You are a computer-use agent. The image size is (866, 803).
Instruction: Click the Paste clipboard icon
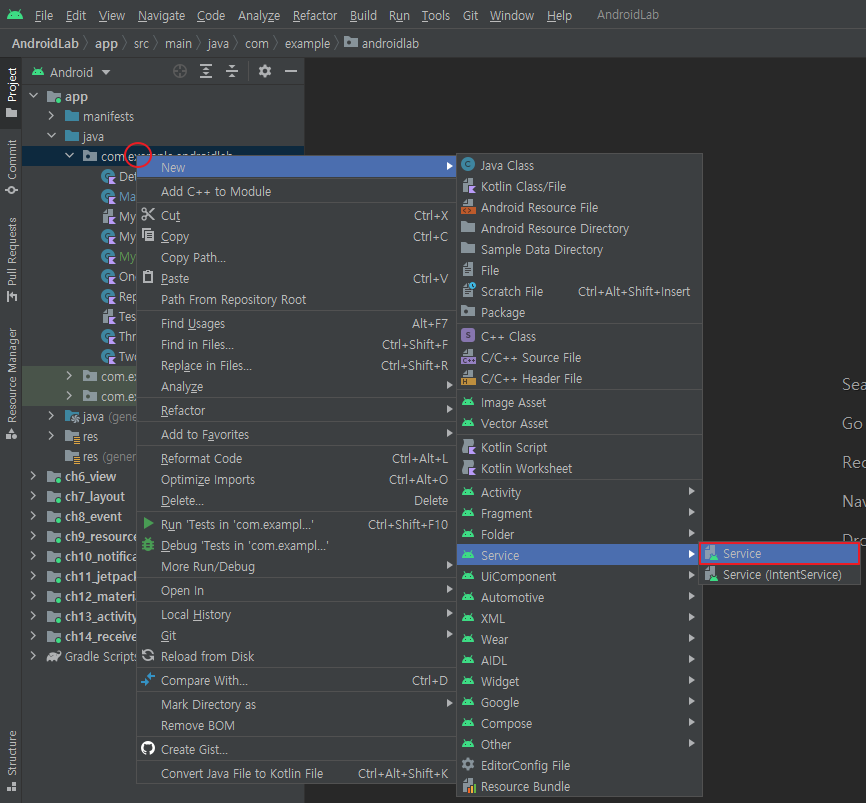pyautogui.click(x=148, y=277)
